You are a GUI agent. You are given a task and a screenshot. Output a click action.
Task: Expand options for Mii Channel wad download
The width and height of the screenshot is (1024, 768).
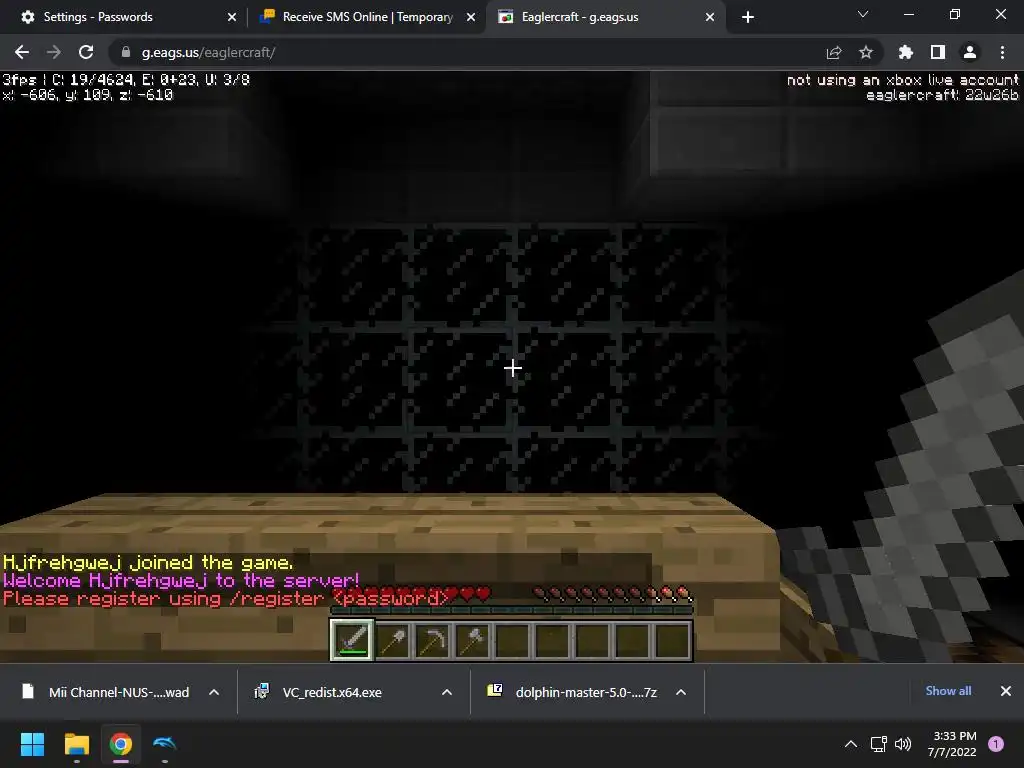[214, 692]
